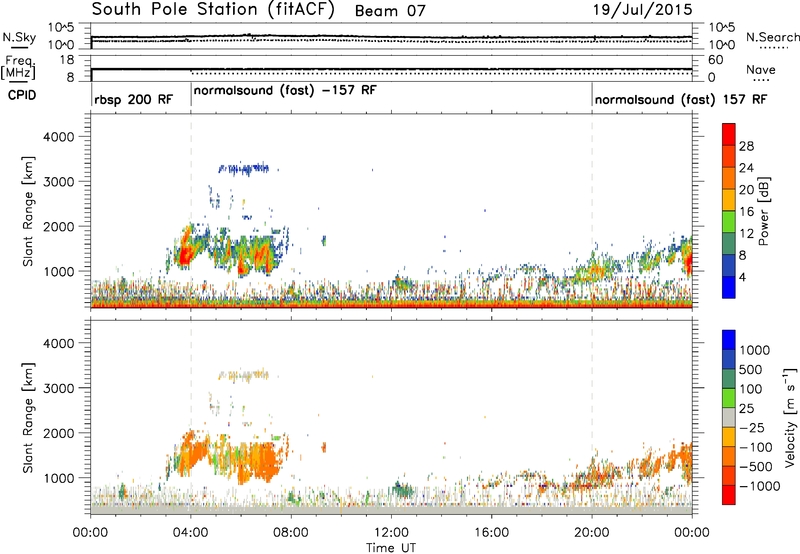The height and width of the screenshot is (554, 800).
Task: Click the 500 tick on Velocity colorbar
Action: click(x=751, y=369)
